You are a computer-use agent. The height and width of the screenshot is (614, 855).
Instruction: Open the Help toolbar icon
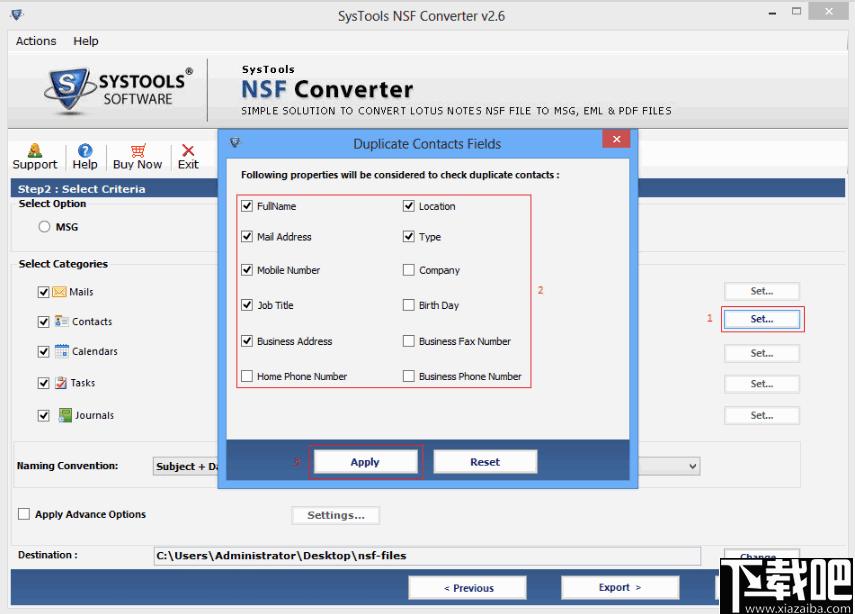click(x=85, y=150)
